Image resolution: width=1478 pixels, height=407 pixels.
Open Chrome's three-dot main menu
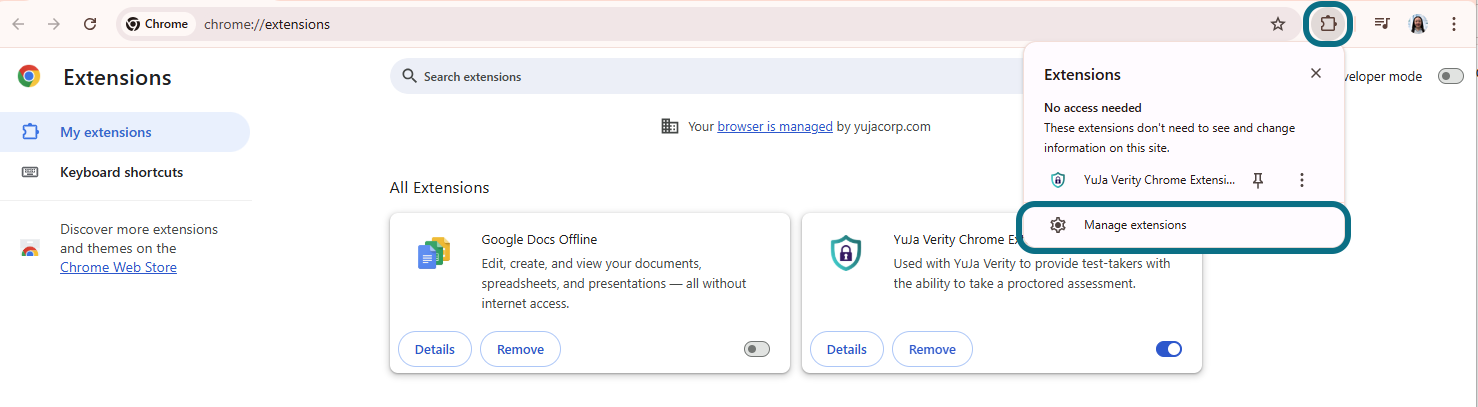(x=1454, y=24)
